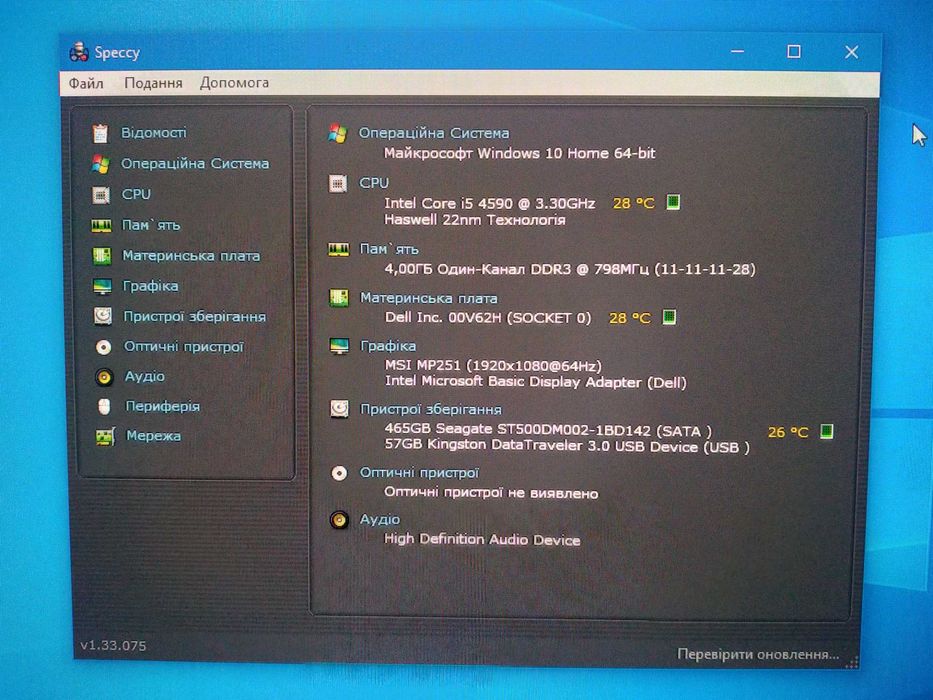
Task: Maximize the Speccy window
Action: tap(794, 52)
